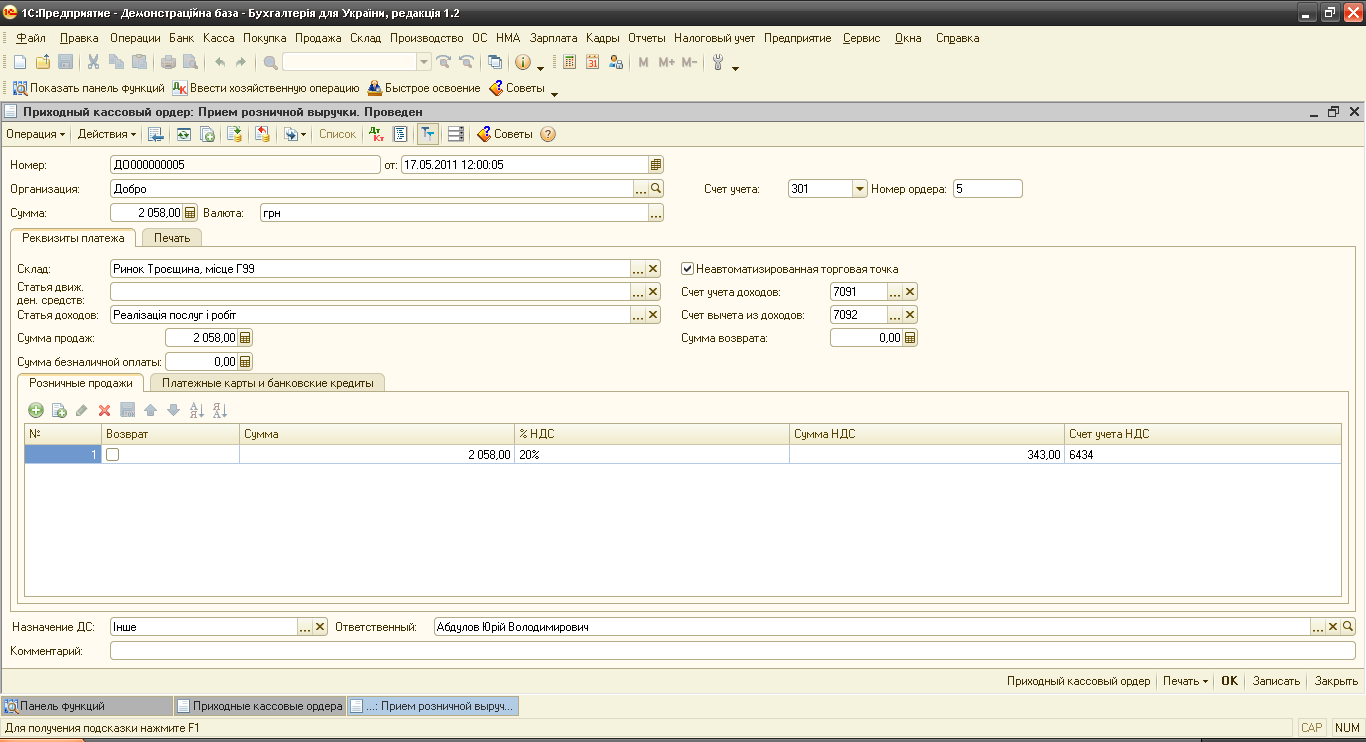Click the Номер field ДО000000005
The width and height of the screenshot is (1366, 742).
[245, 165]
